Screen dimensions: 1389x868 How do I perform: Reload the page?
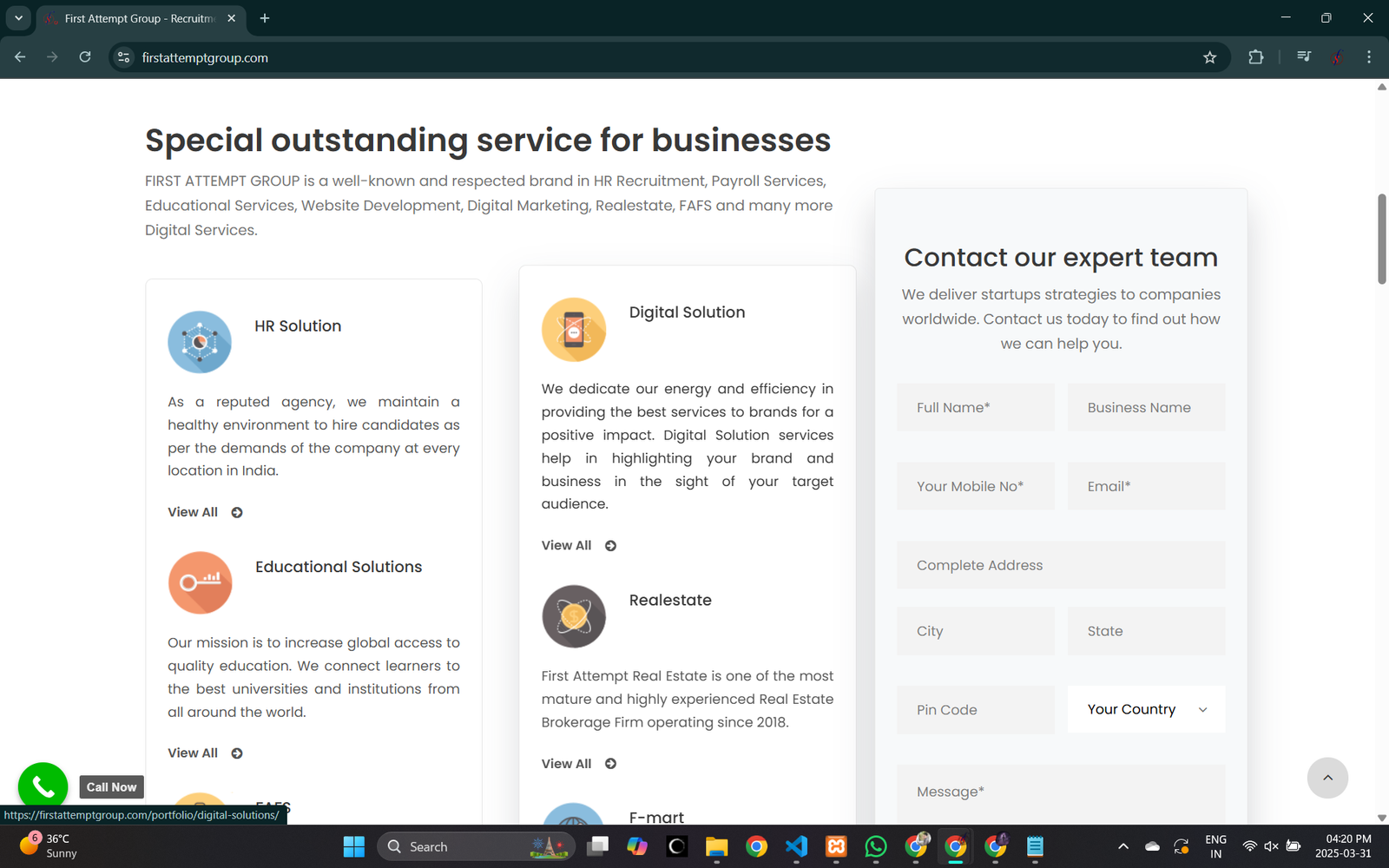click(x=85, y=57)
